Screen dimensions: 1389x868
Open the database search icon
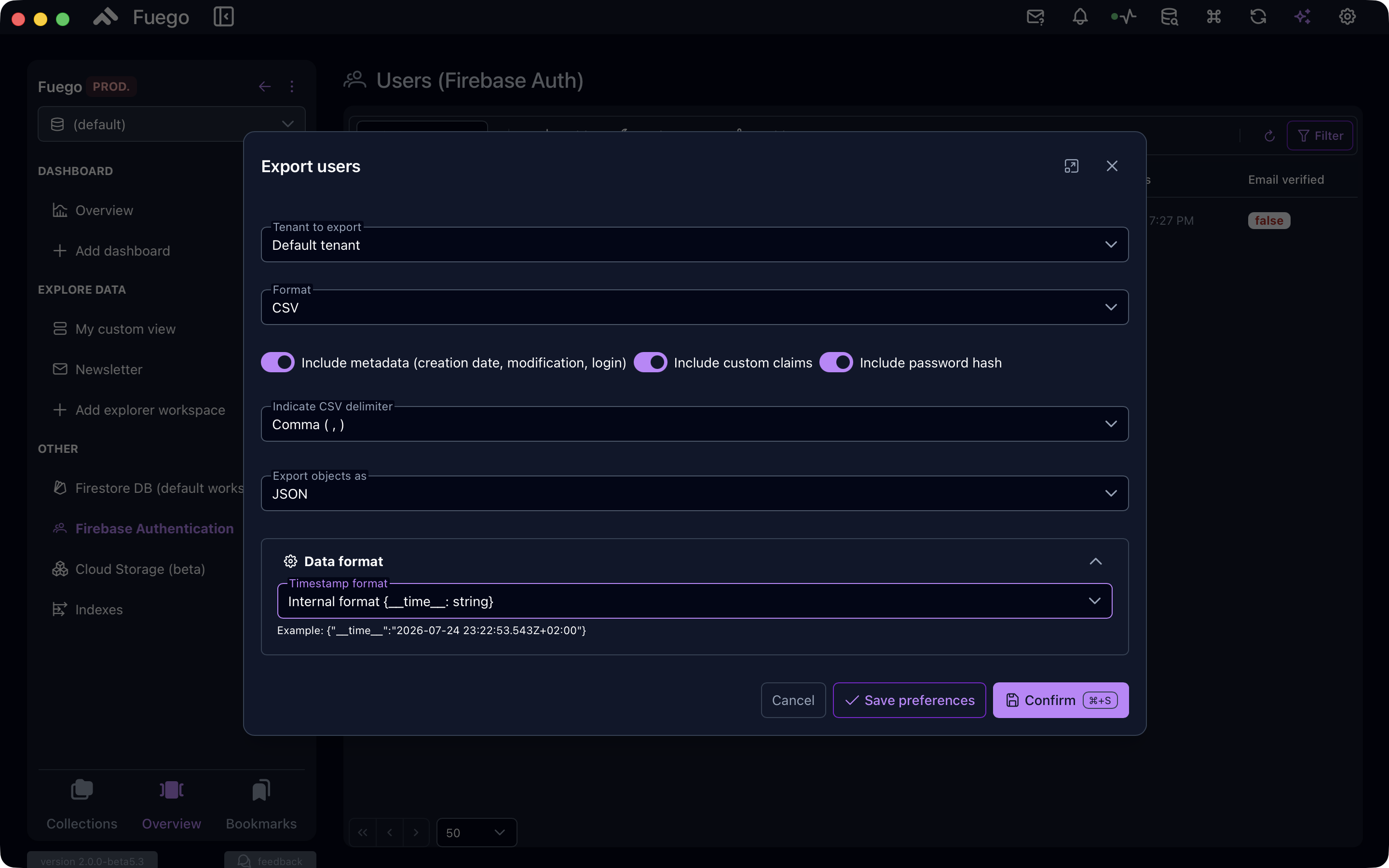point(1169,17)
